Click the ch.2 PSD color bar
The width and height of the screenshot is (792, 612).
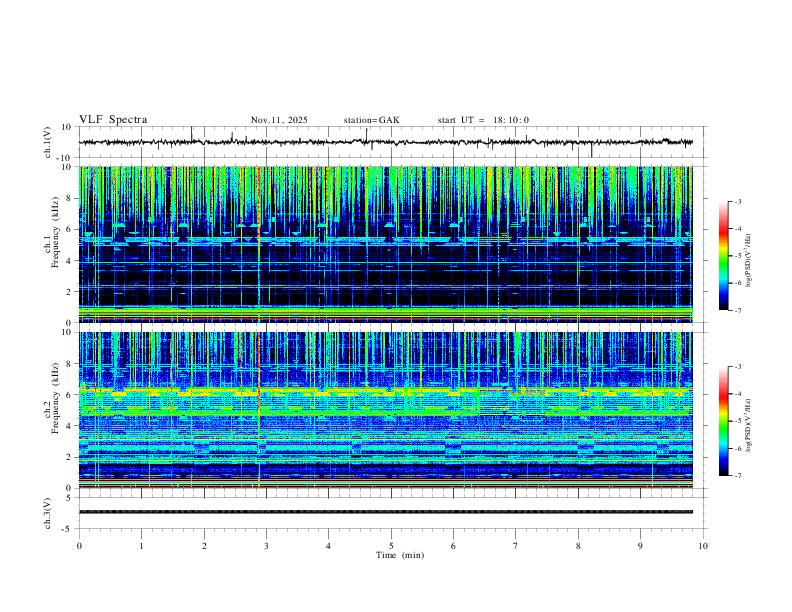click(724, 421)
